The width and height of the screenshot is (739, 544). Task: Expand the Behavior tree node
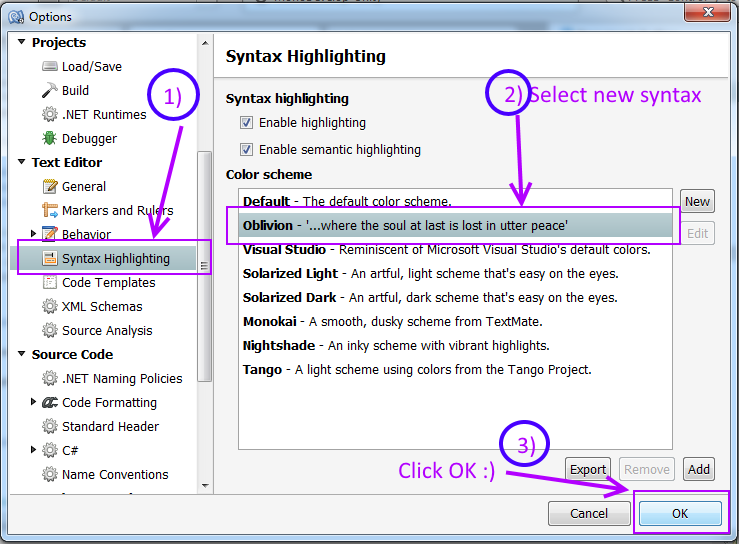click(33, 233)
